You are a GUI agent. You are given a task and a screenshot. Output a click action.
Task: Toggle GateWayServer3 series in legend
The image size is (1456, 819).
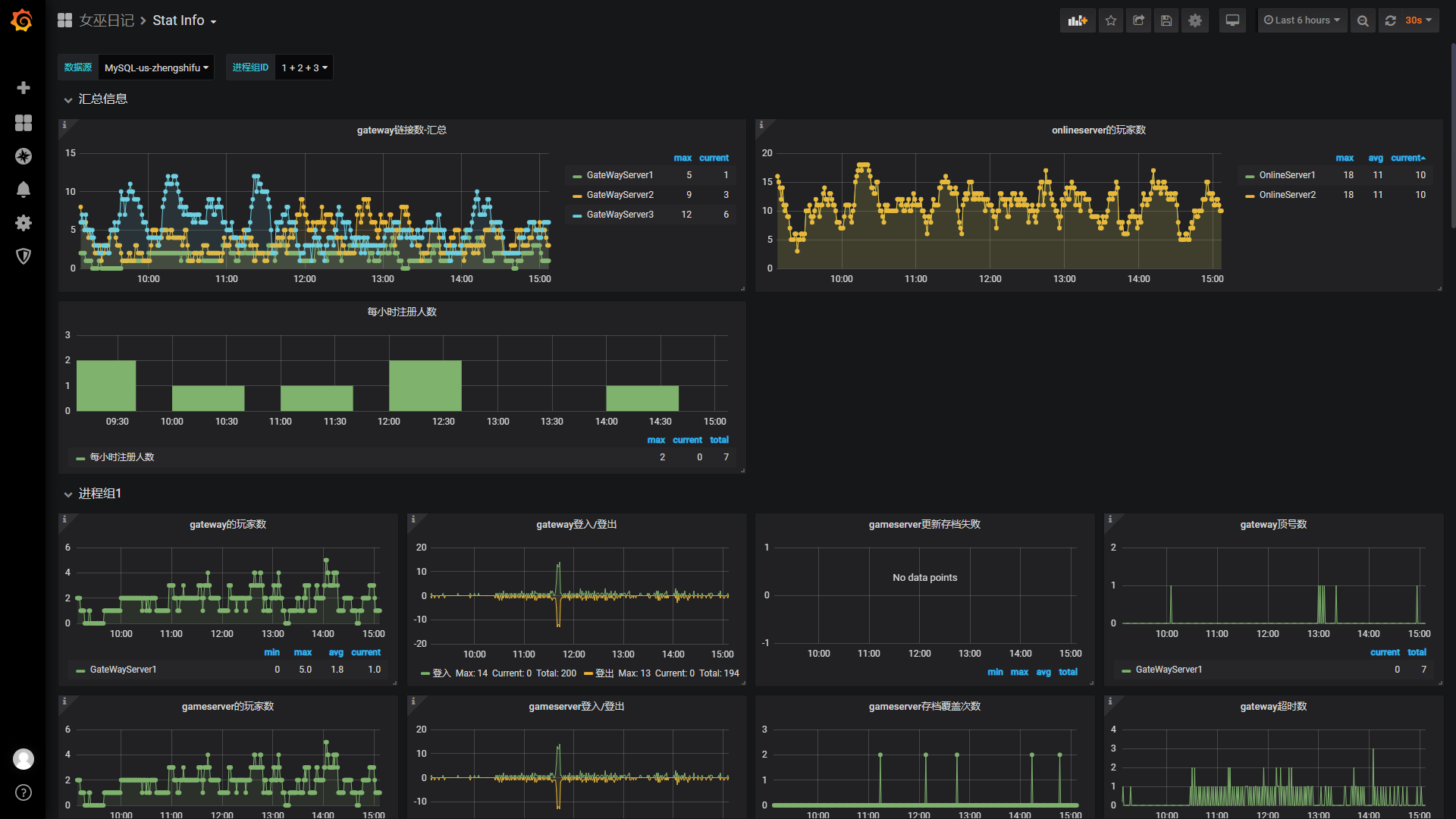[x=620, y=215]
